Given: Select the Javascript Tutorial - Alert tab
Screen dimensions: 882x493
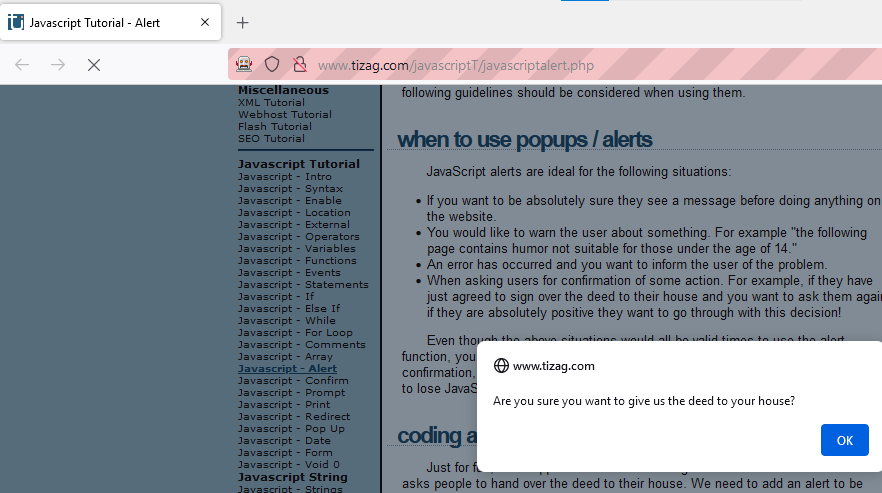Looking at the screenshot, I should coord(111,23).
